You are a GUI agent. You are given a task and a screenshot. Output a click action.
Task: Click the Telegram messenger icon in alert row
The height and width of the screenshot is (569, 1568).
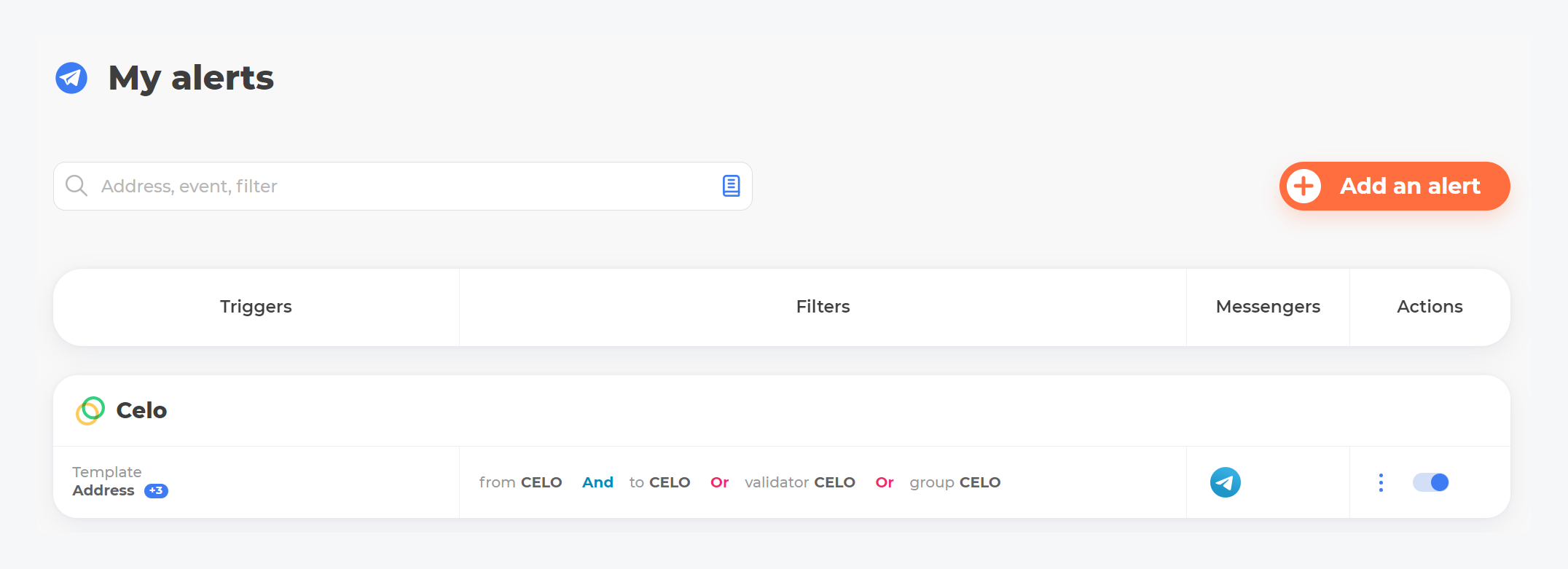(1225, 482)
